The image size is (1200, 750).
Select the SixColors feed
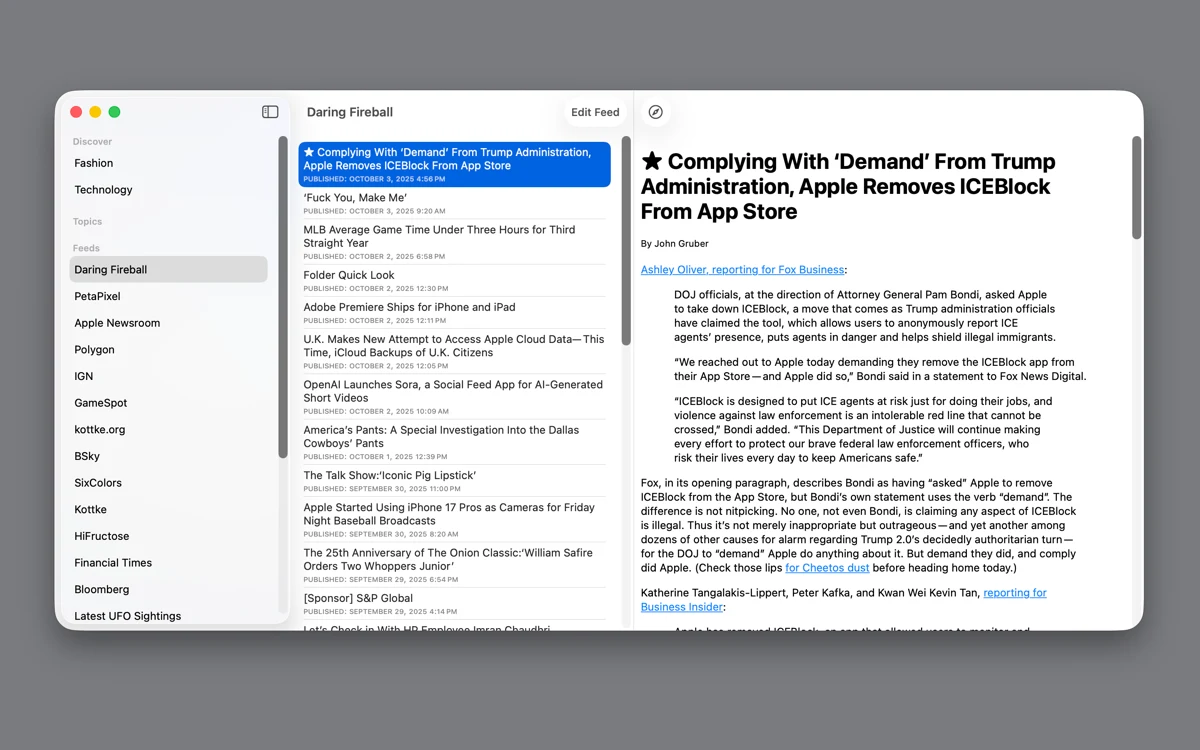tap(168, 483)
